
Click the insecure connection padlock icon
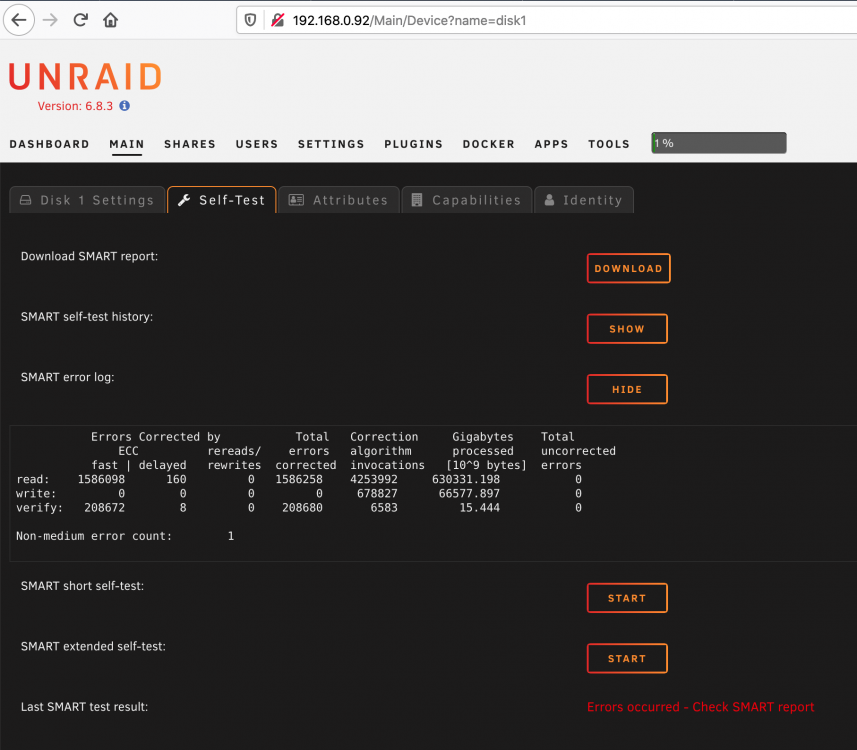[278, 20]
